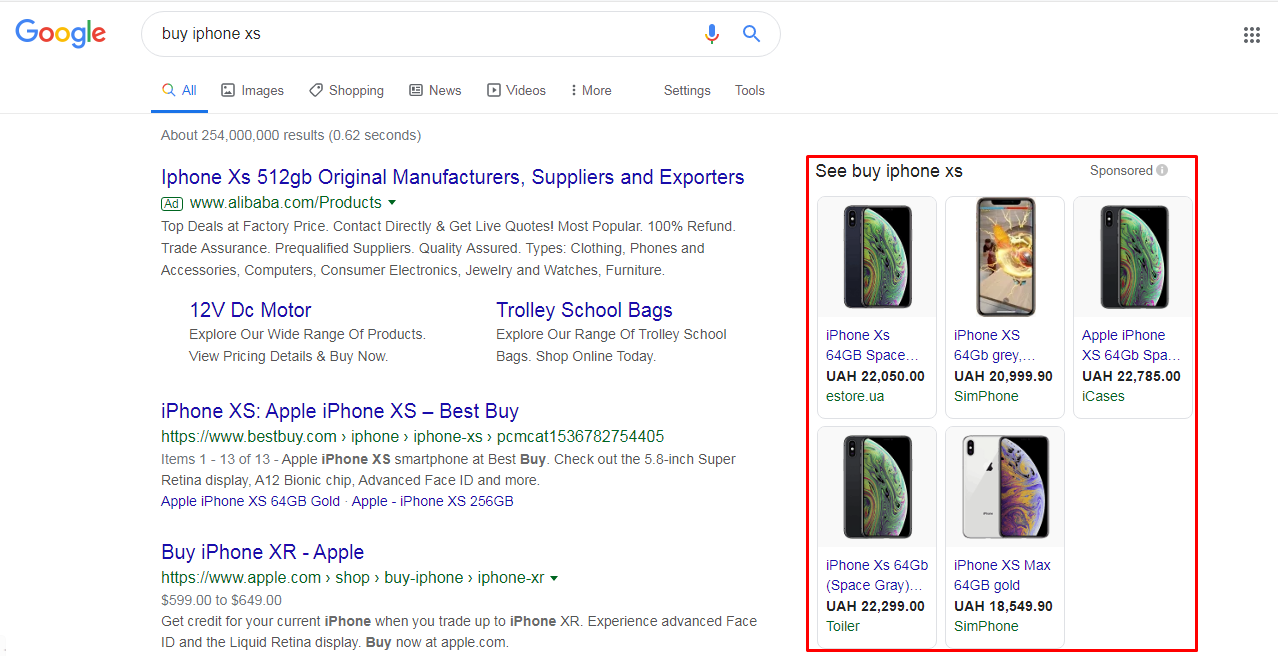Screen dimensions: 1278x656
Task: Open search Settings
Action: pyautogui.click(x=687, y=90)
